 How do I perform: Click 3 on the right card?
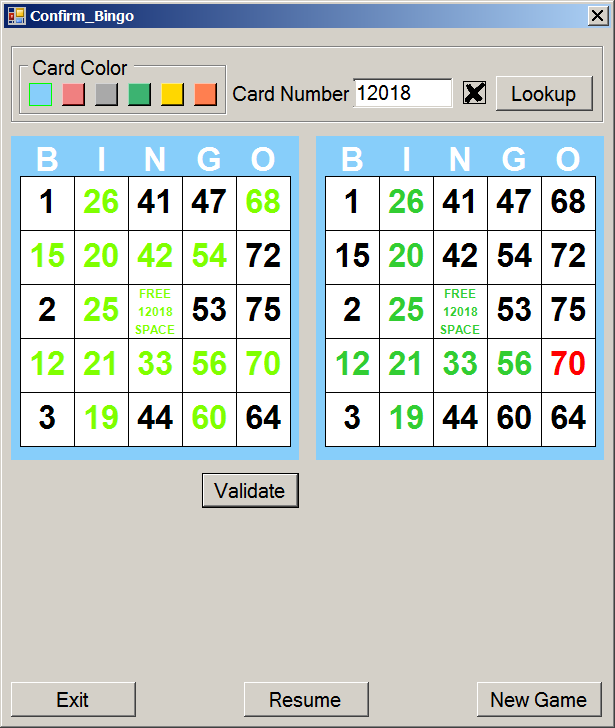tap(352, 419)
